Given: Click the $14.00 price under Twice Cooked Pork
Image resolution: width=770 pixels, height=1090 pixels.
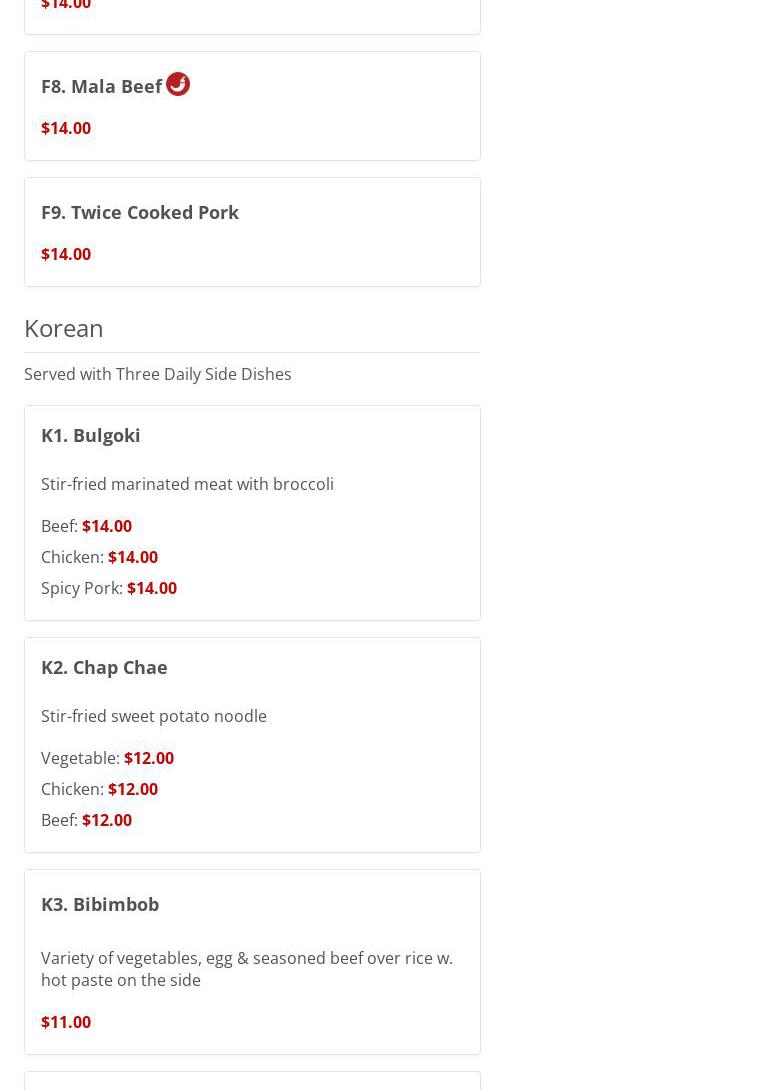Looking at the screenshot, I should 66,254.
